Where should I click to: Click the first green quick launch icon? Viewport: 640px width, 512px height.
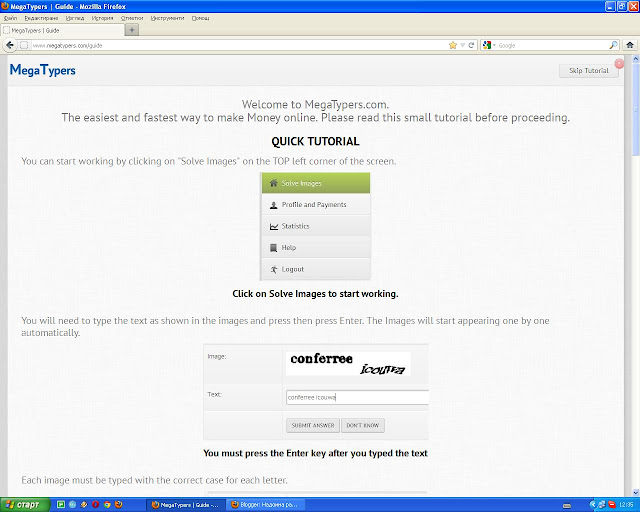point(61,504)
